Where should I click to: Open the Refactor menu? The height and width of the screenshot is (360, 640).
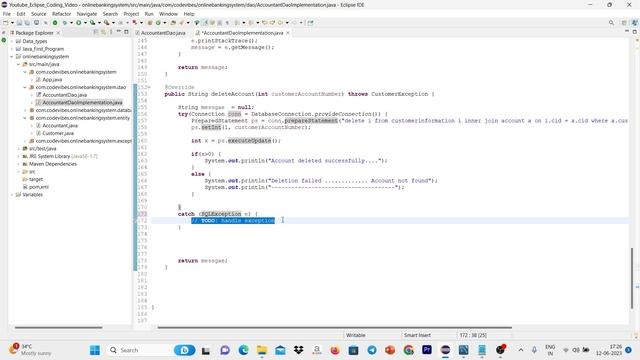[62, 14]
